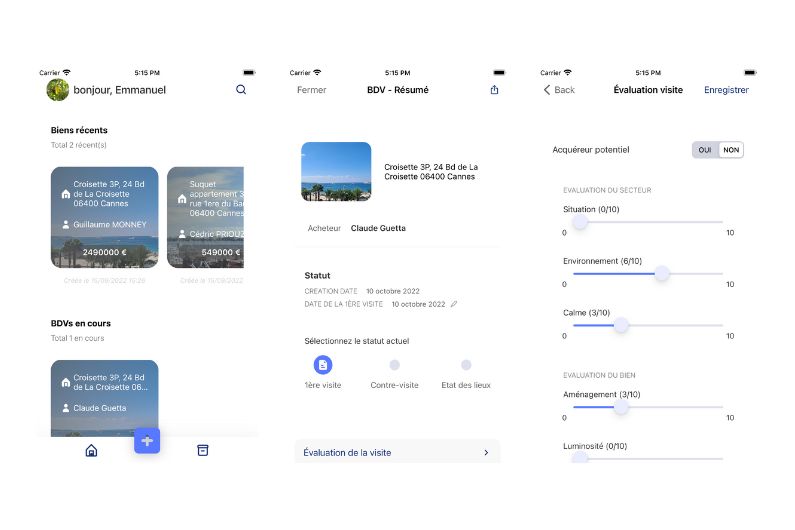Click the 1ère visite label
The image size is (795, 530).
pos(323,385)
